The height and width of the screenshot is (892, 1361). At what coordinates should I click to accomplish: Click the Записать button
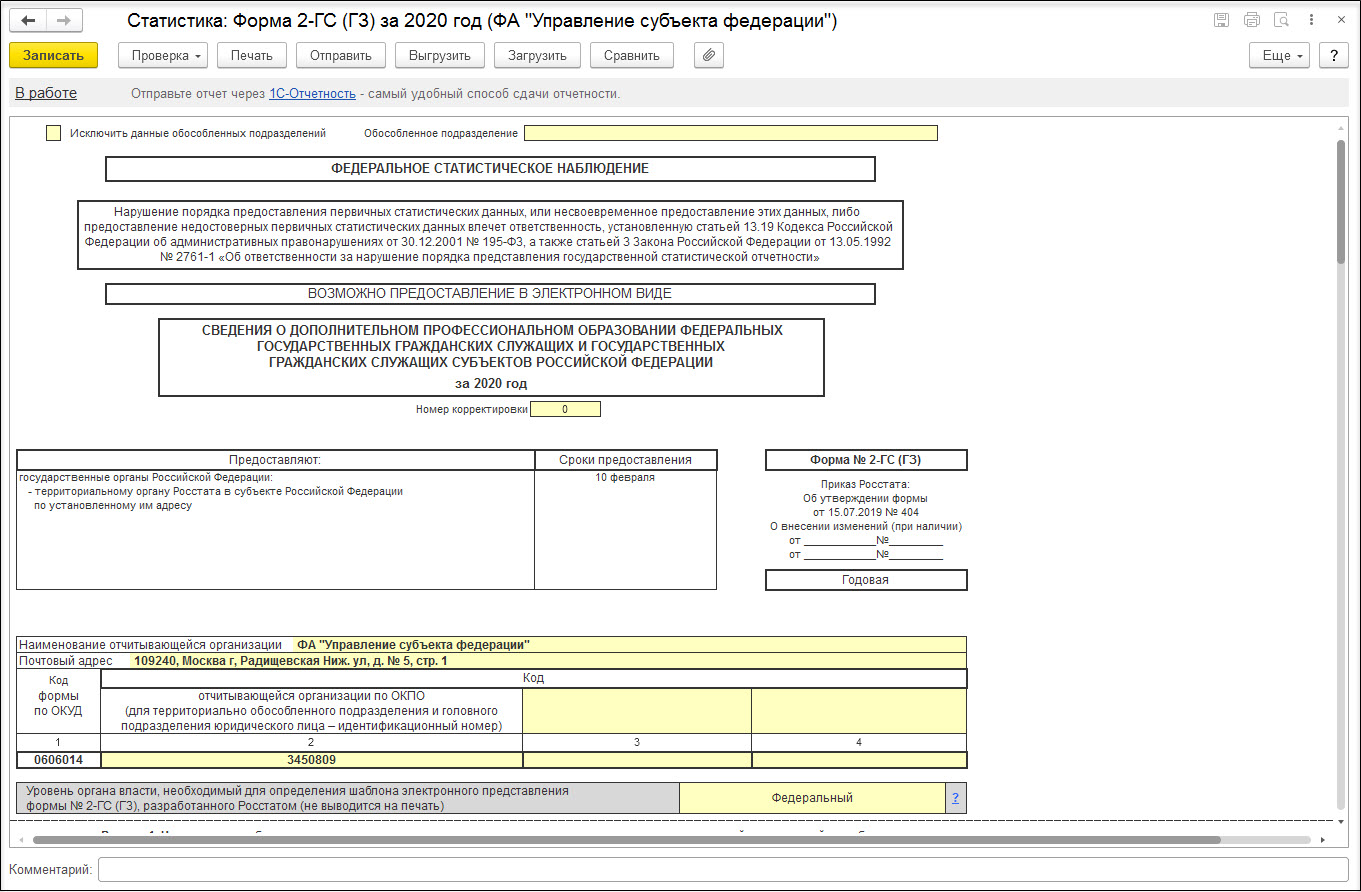click(54, 56)
